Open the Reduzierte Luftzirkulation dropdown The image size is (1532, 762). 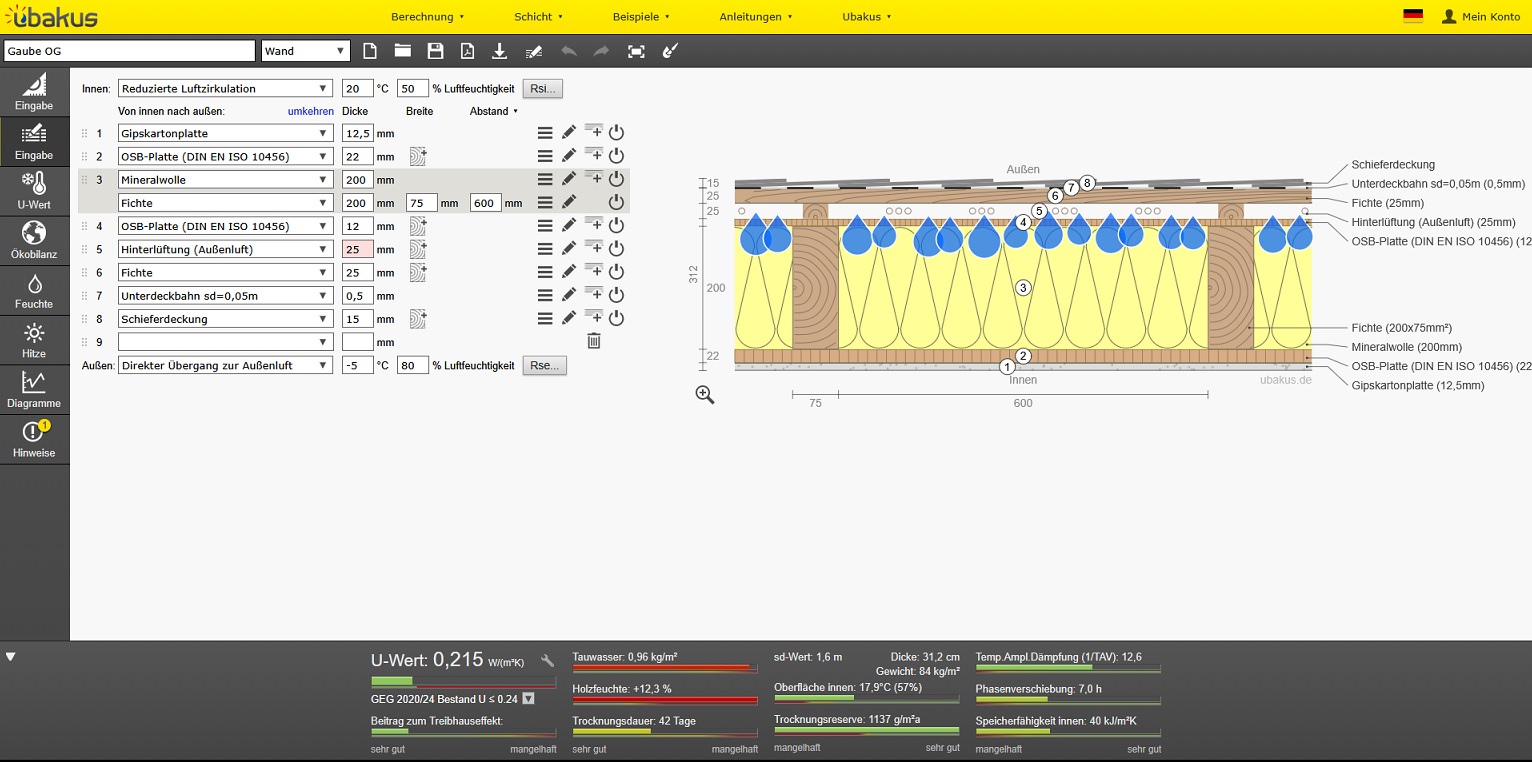[x=225, y=88]
